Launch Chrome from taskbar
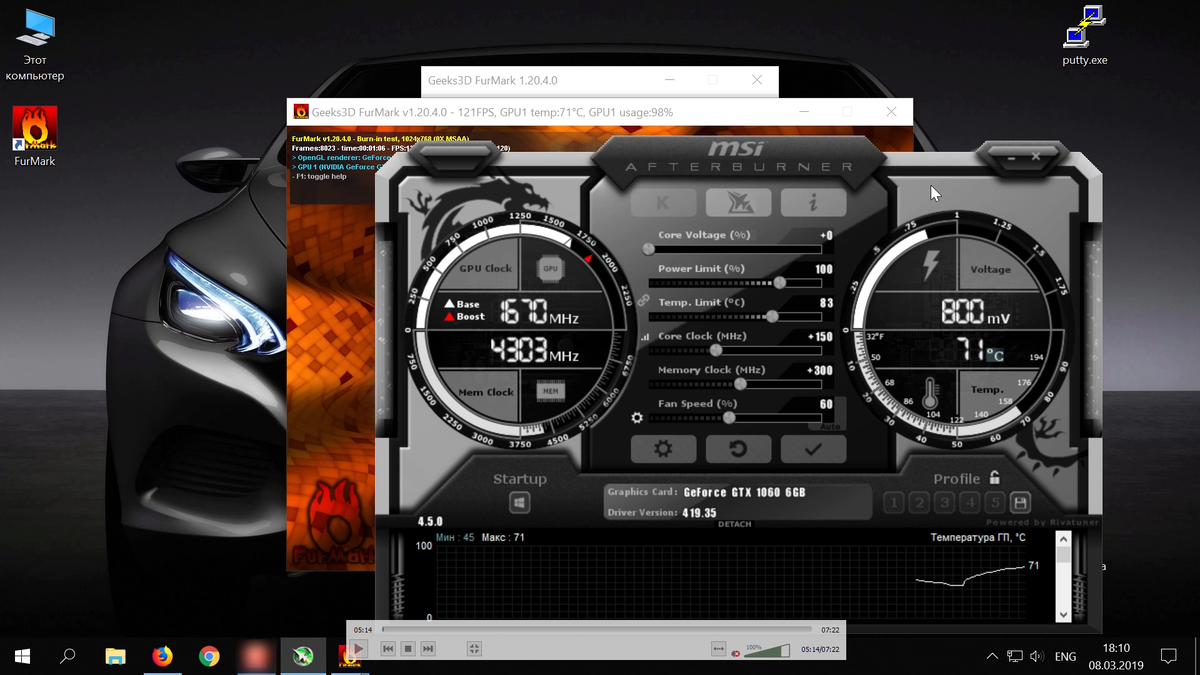The width and height of the screenshot is (1200, 675). 209,656
